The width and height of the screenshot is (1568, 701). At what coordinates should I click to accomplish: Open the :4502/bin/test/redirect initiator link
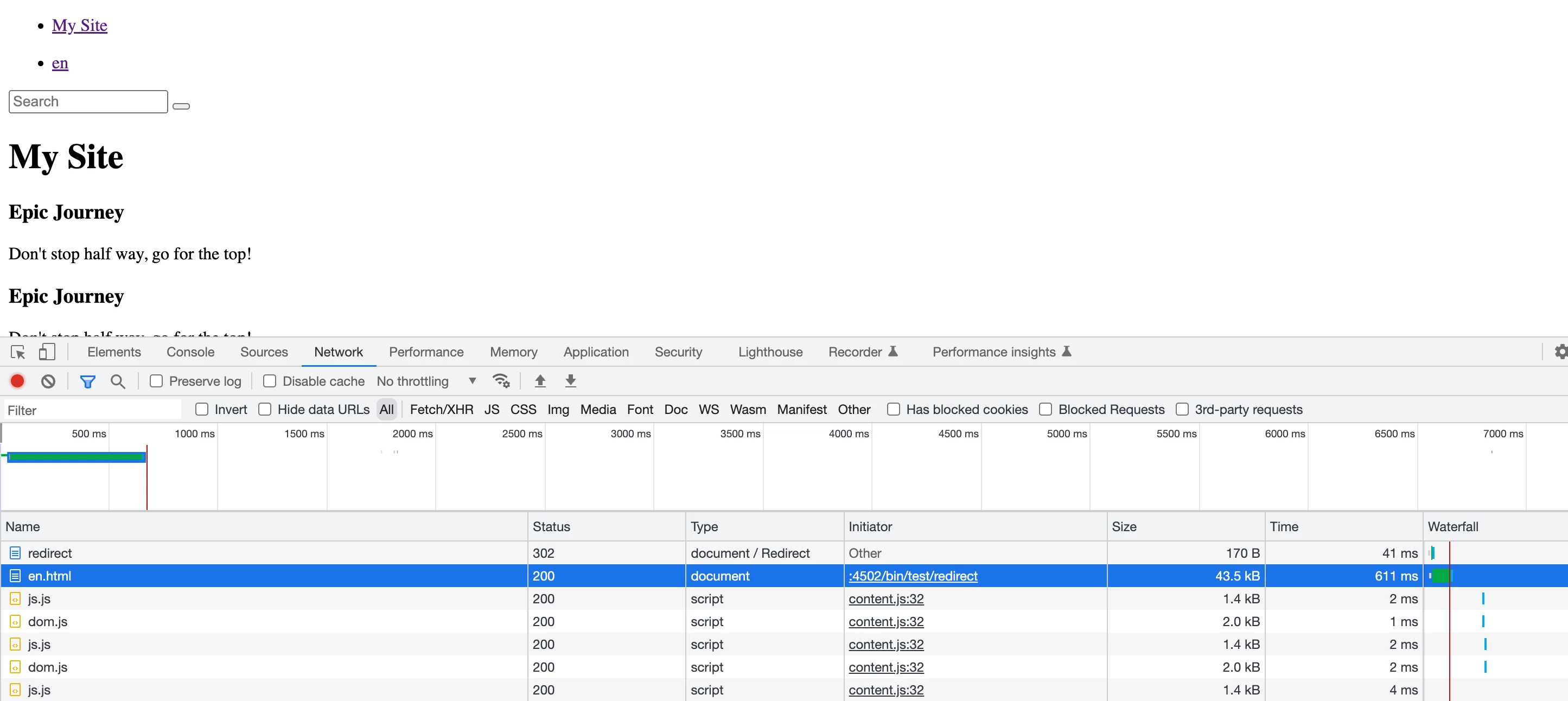point(913,576)
